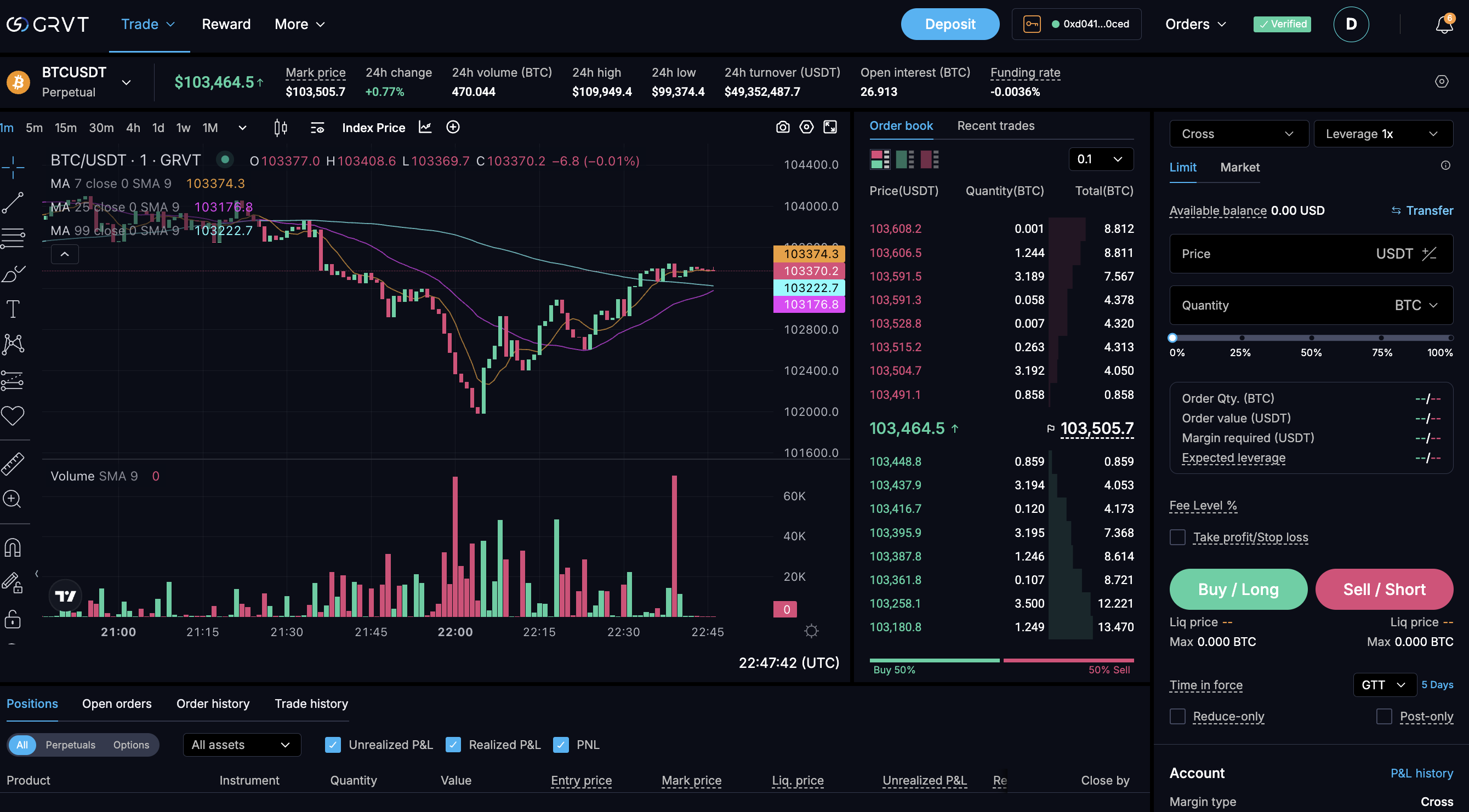
Task: Select the text annotation tool
Action: coord(13,309)
